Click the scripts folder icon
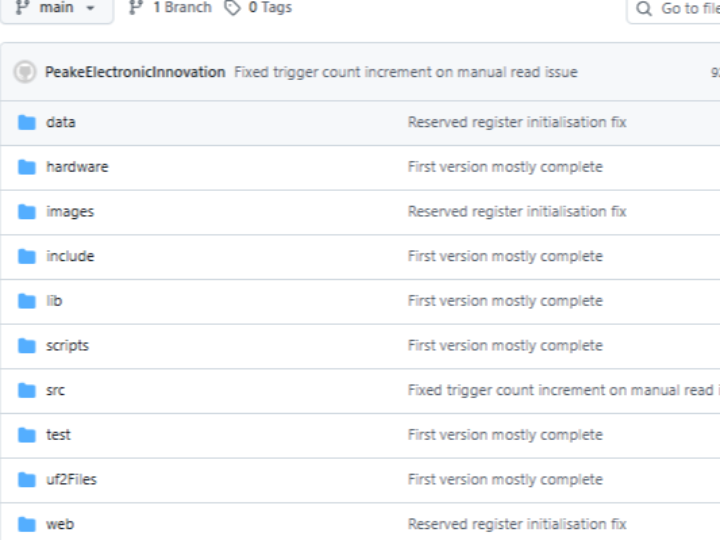Image resolution: width=720 pixels, height=540 pixels. tap(27, 346)
